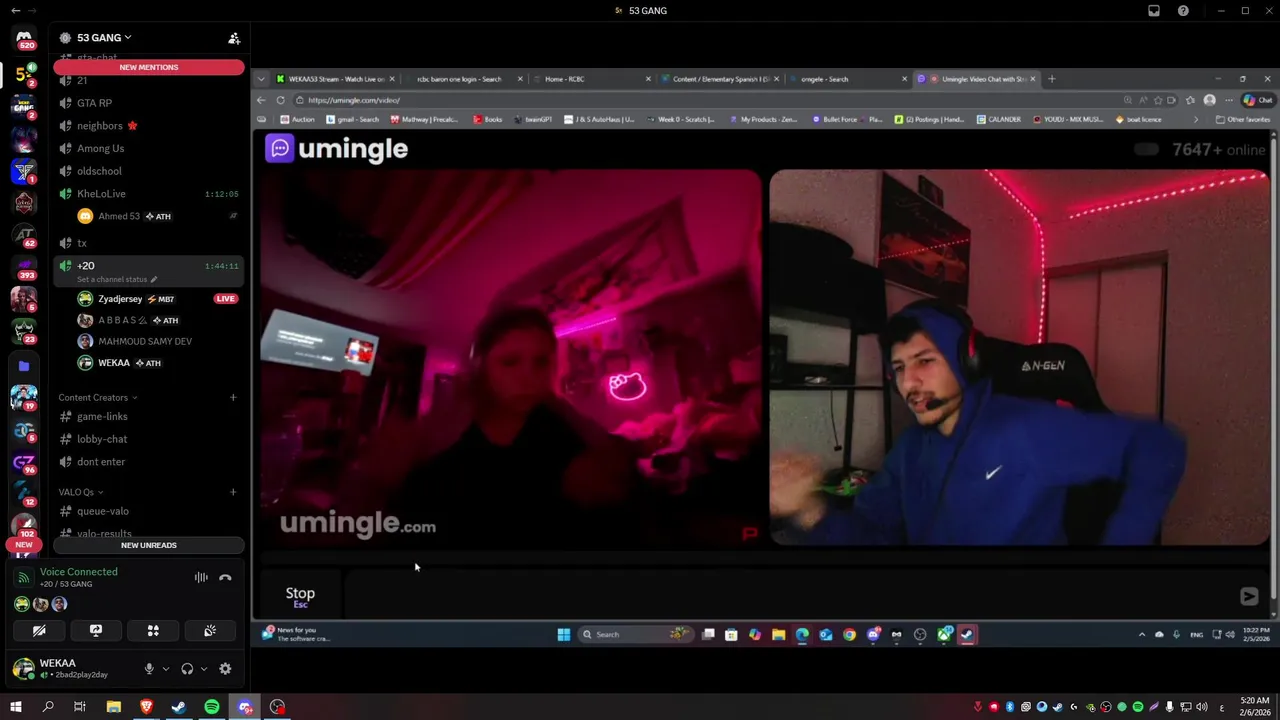Go back with Discord title bar arrow

(15, 11)
